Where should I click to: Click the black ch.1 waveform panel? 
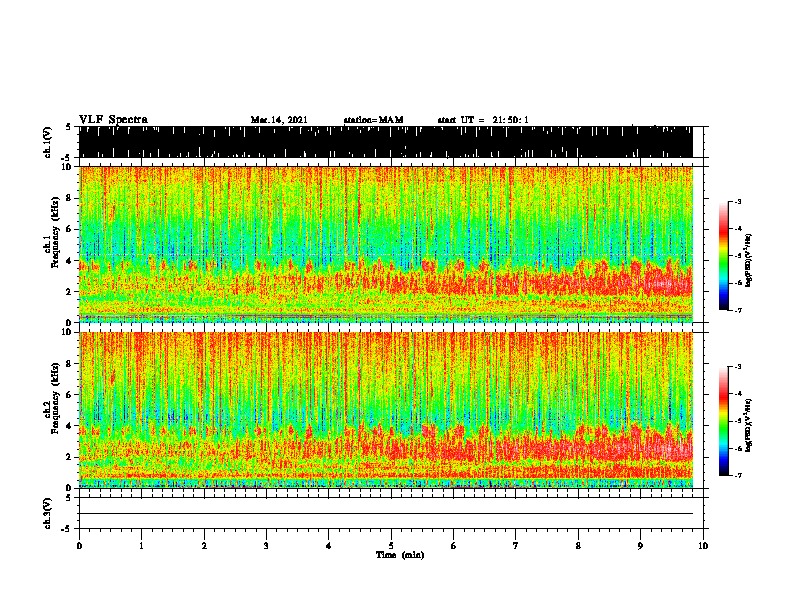coord(386,142)
